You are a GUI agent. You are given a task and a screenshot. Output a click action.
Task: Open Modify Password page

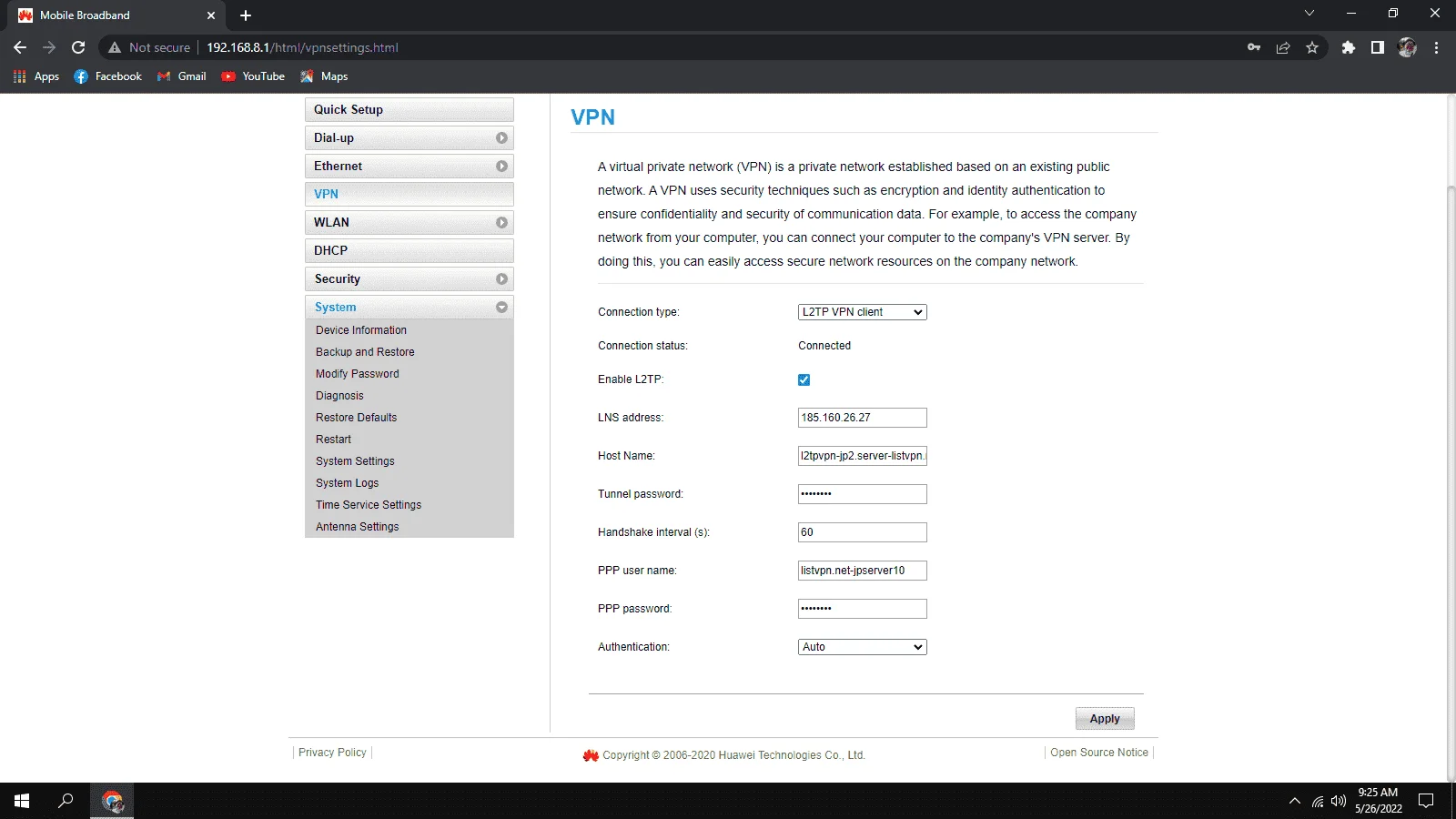358,374
